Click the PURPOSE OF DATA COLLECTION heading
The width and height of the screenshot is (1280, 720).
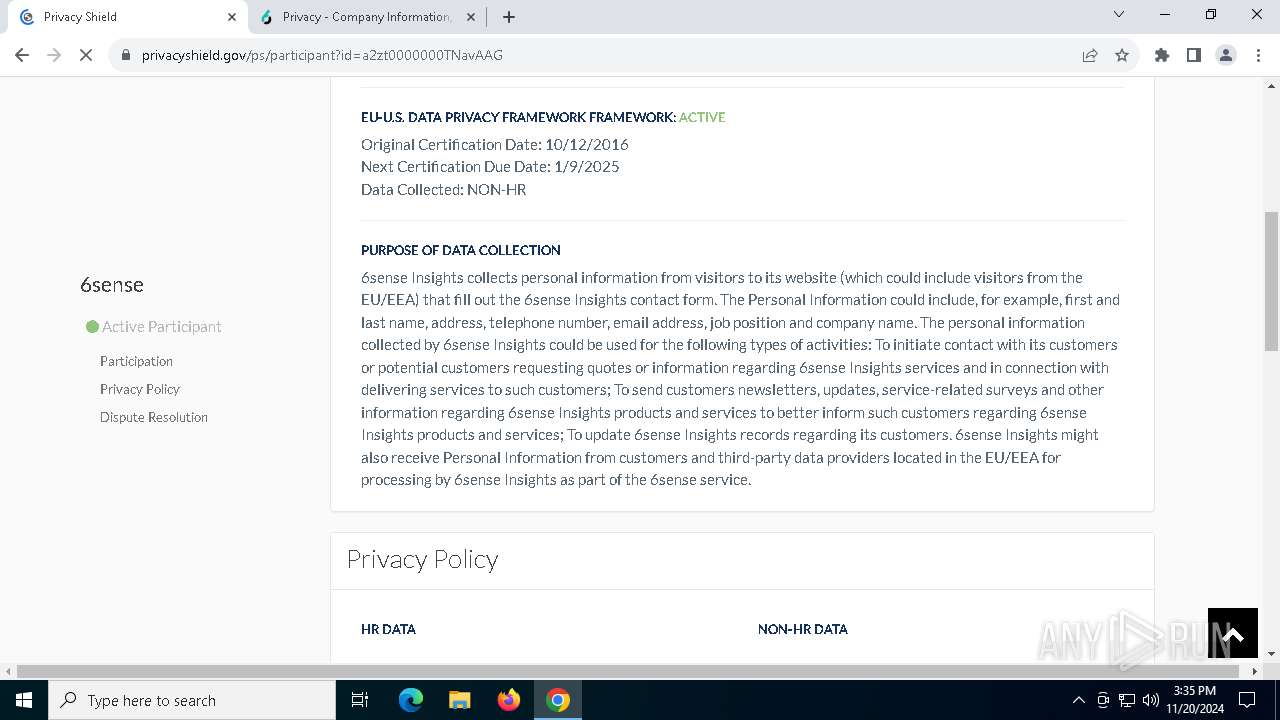[461, 250]
